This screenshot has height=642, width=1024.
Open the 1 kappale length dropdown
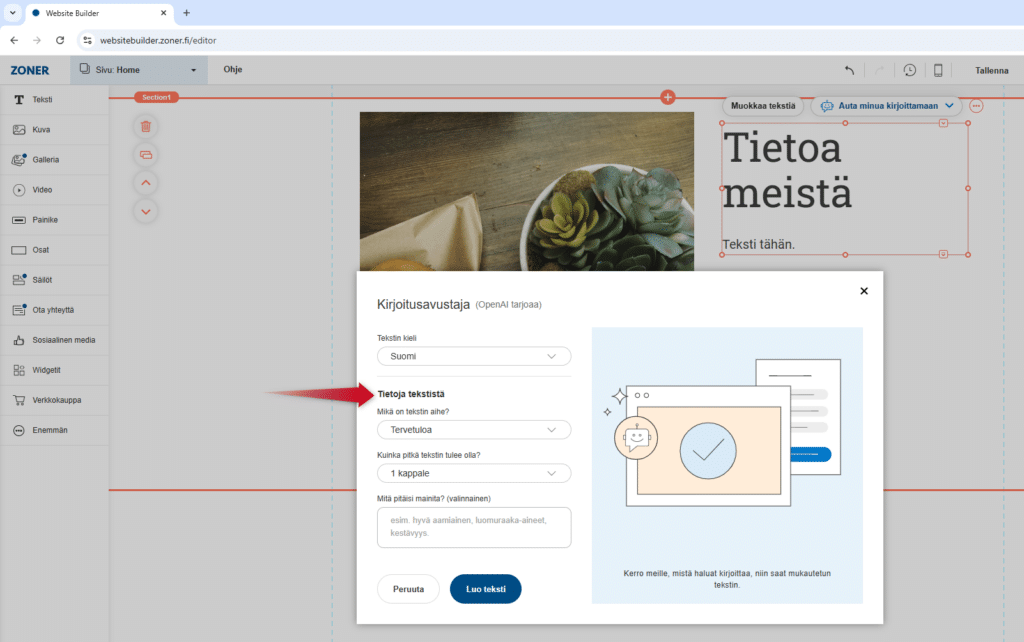point(473,473)
